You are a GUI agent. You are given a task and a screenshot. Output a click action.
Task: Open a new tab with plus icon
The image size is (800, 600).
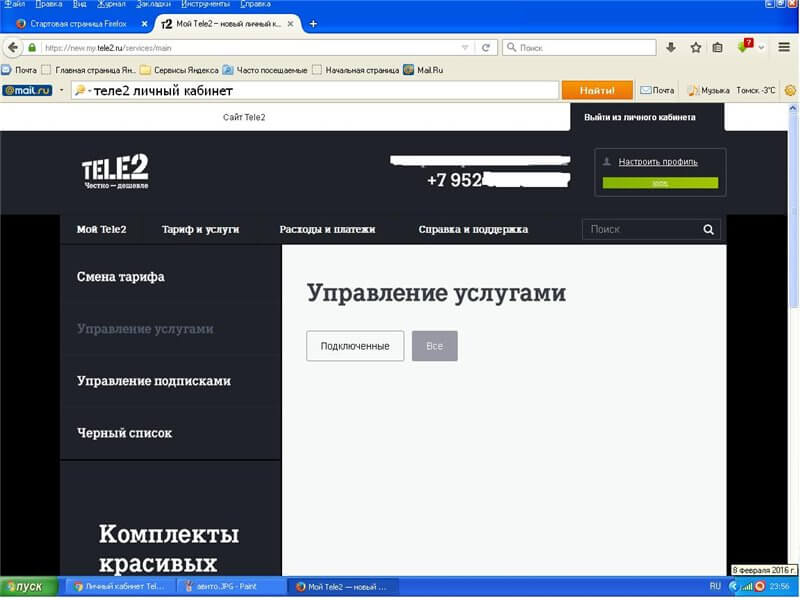313,23
